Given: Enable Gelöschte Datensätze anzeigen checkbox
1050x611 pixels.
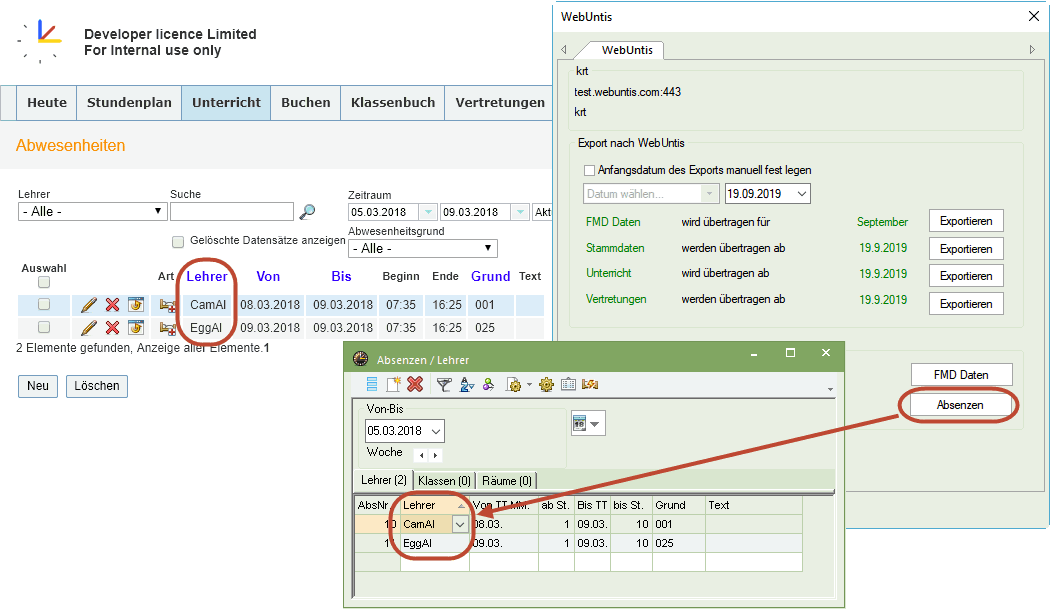Looking at the screenshot, I should [x=178, y=242].
